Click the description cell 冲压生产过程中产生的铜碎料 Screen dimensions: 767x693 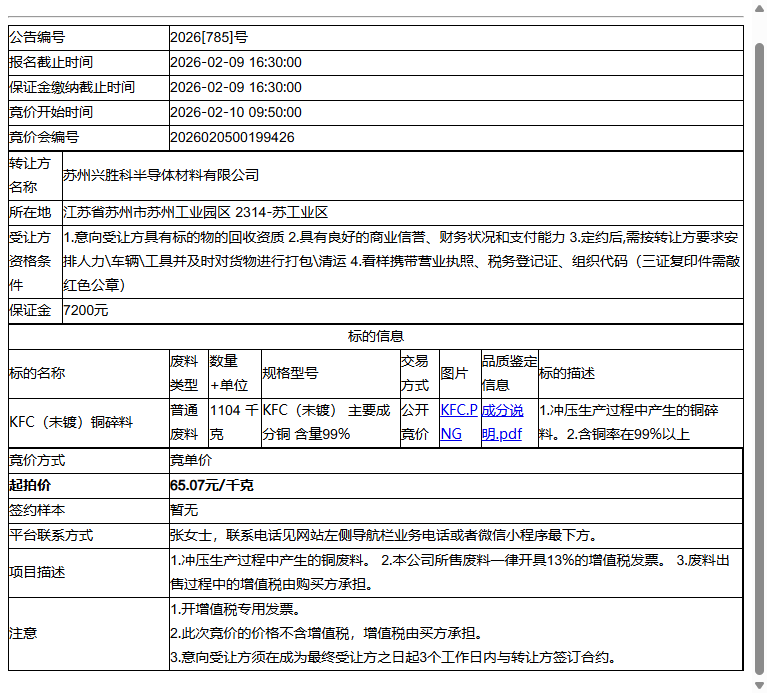[641, 423]
